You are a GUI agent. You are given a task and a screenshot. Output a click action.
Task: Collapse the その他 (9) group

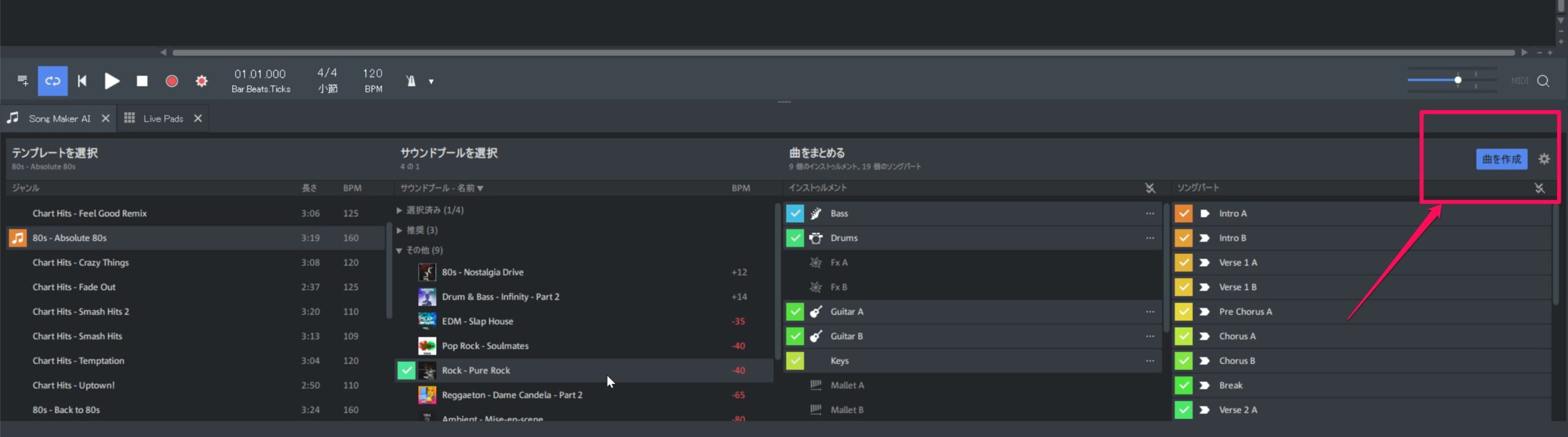pos(399,250)
